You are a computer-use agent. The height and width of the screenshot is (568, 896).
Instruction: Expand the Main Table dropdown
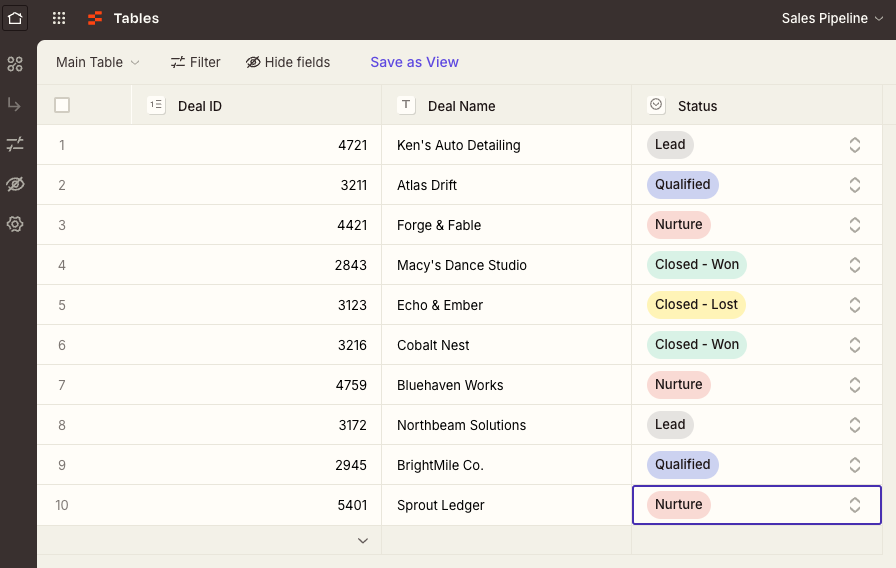[98, 62]
